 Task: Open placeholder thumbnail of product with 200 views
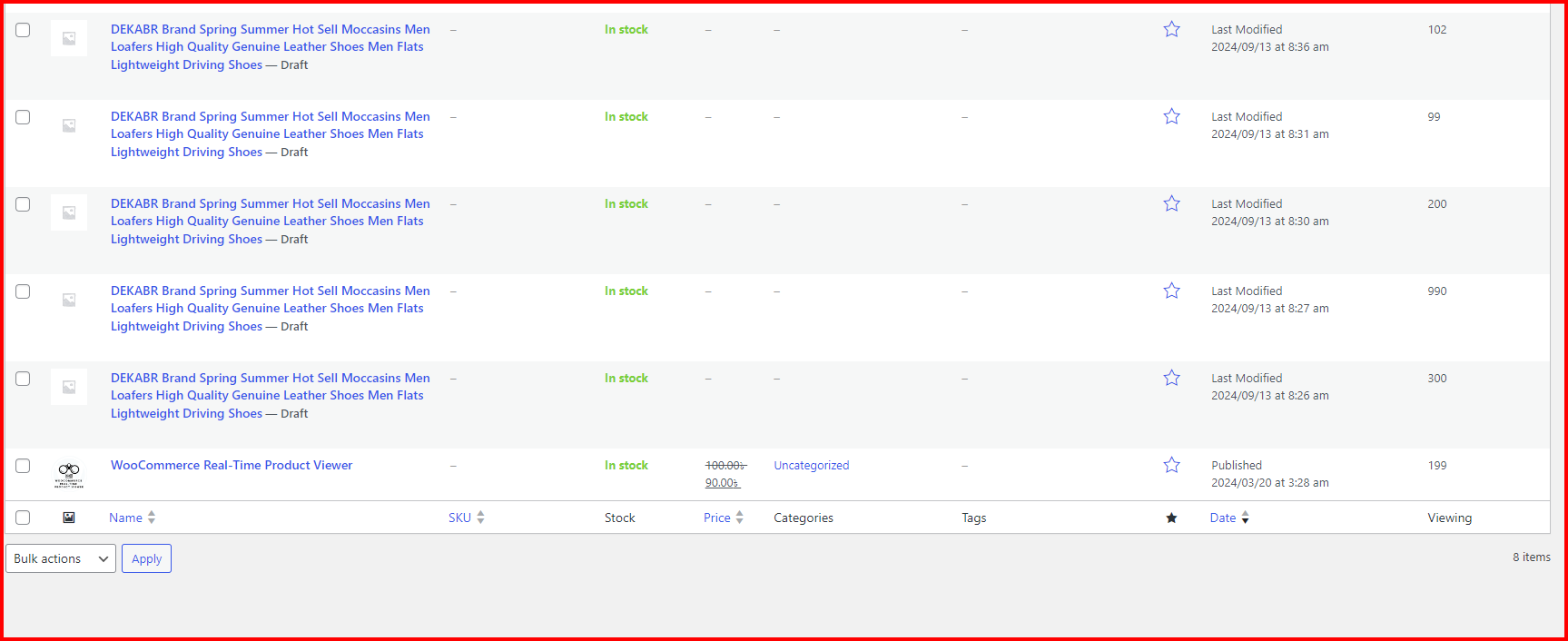click(x=69, y=212)
